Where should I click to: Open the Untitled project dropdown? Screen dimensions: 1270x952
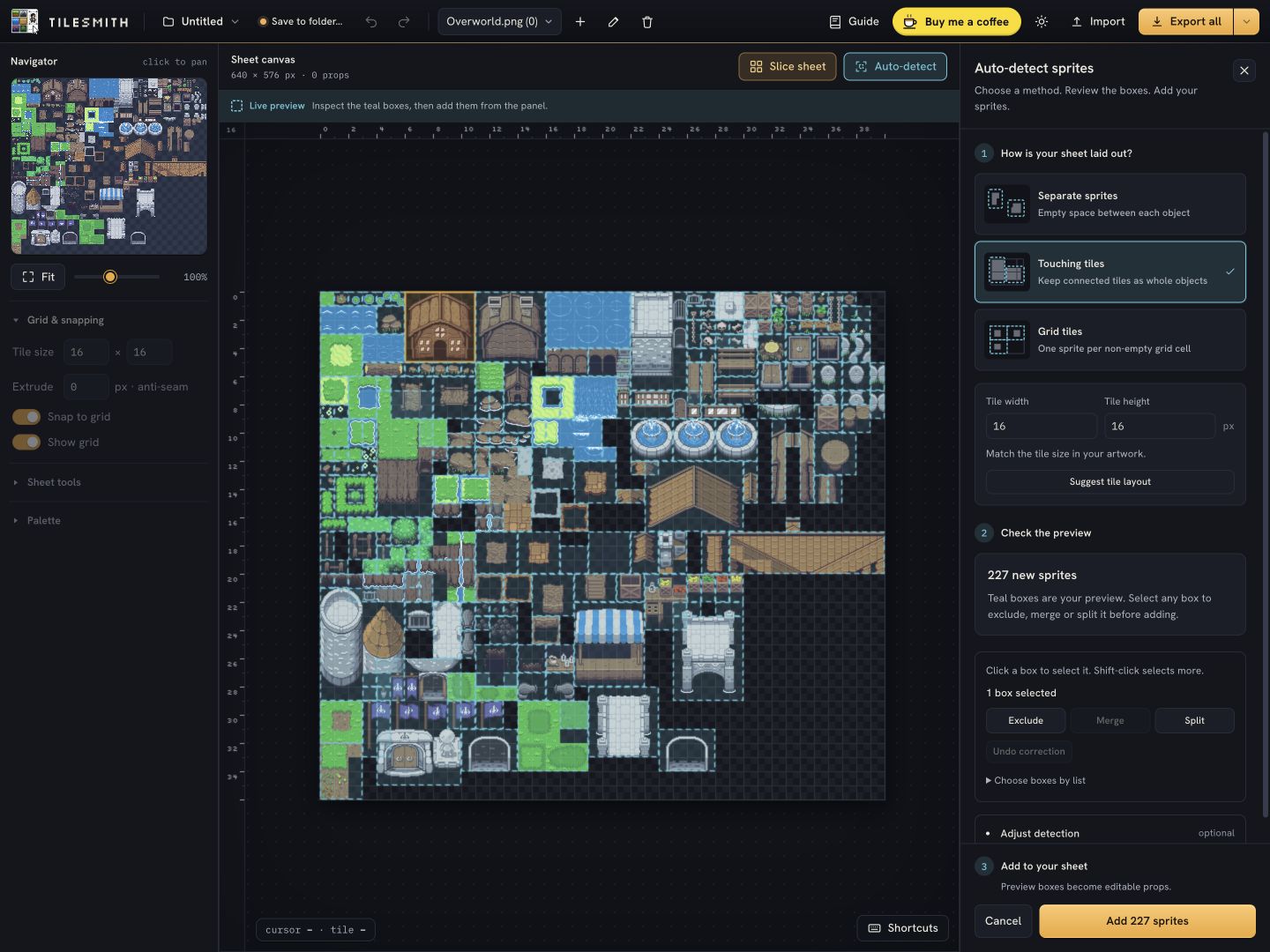pos(201,21)
